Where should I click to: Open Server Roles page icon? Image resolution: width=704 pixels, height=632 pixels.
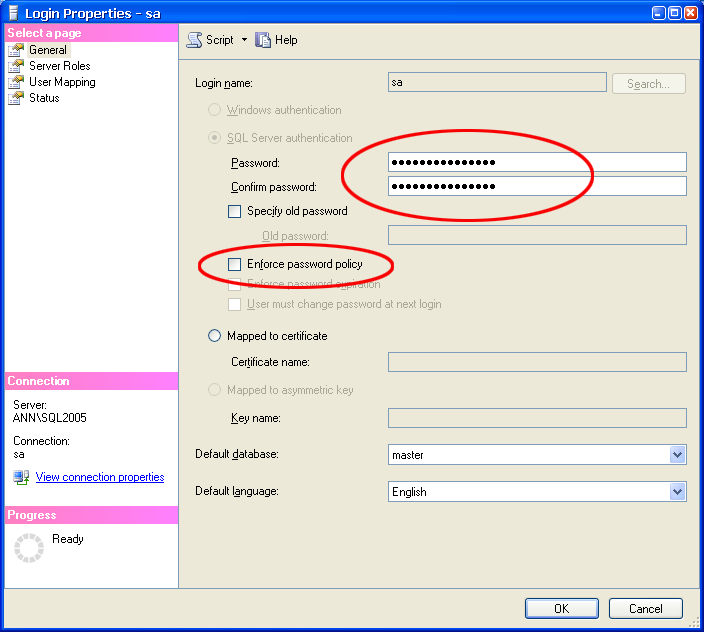pos(16,66)
